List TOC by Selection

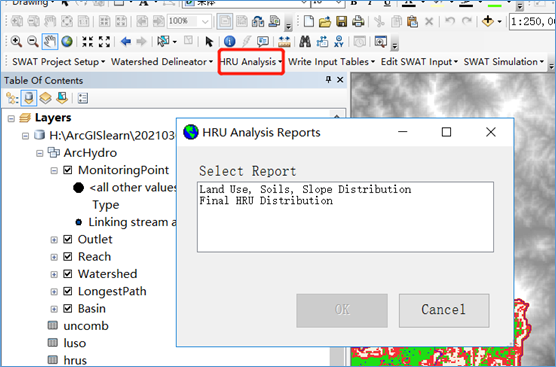[62, 98]
